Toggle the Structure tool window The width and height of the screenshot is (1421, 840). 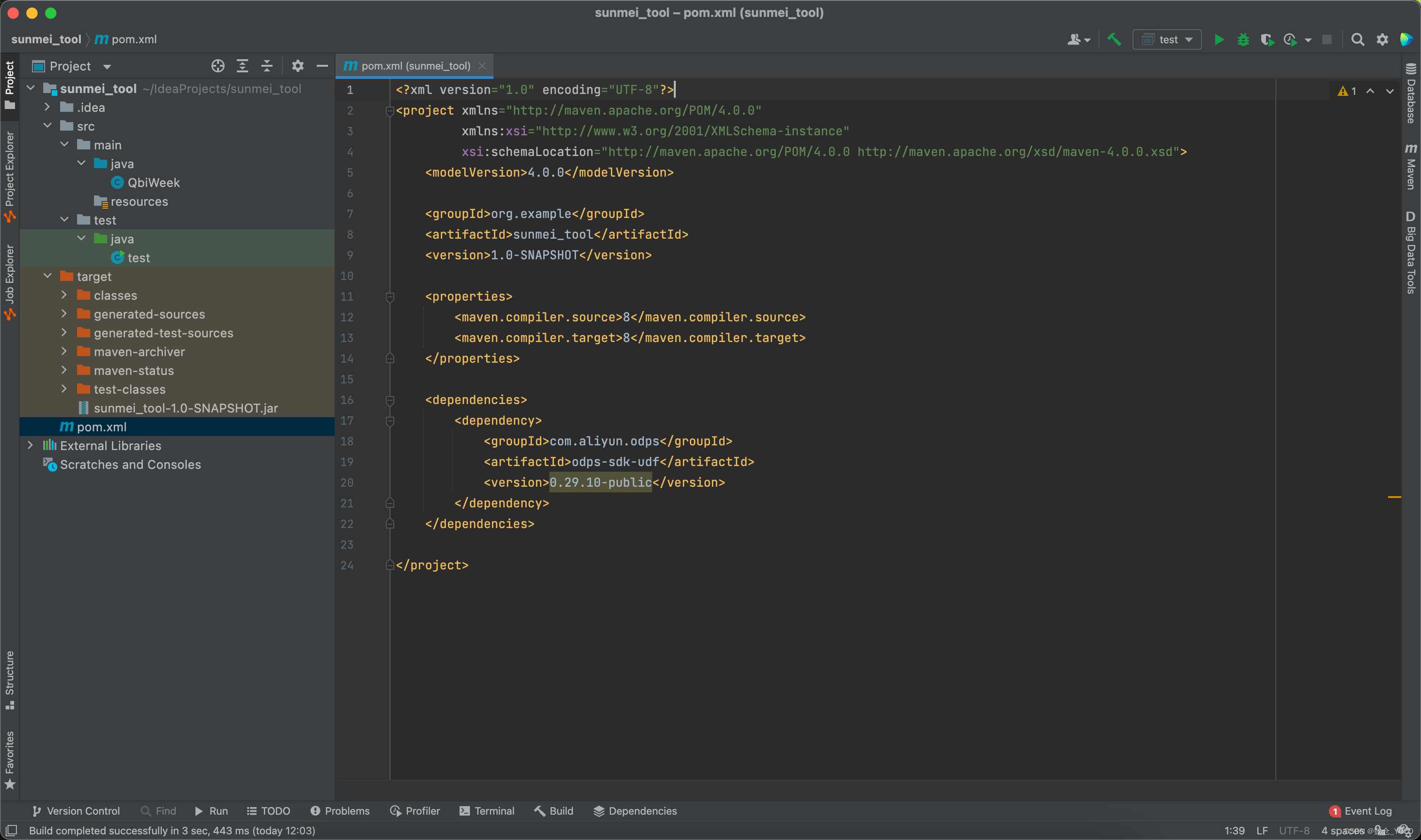coord(9,679)
